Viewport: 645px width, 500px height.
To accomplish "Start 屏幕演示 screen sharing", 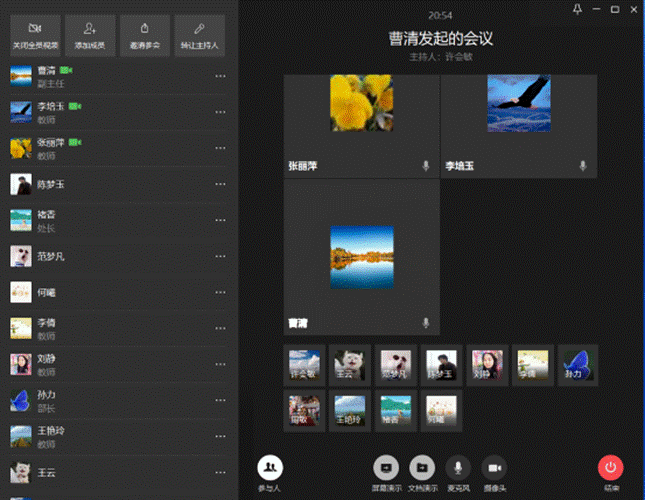I will pyautogui.click(x=386, y=467).
